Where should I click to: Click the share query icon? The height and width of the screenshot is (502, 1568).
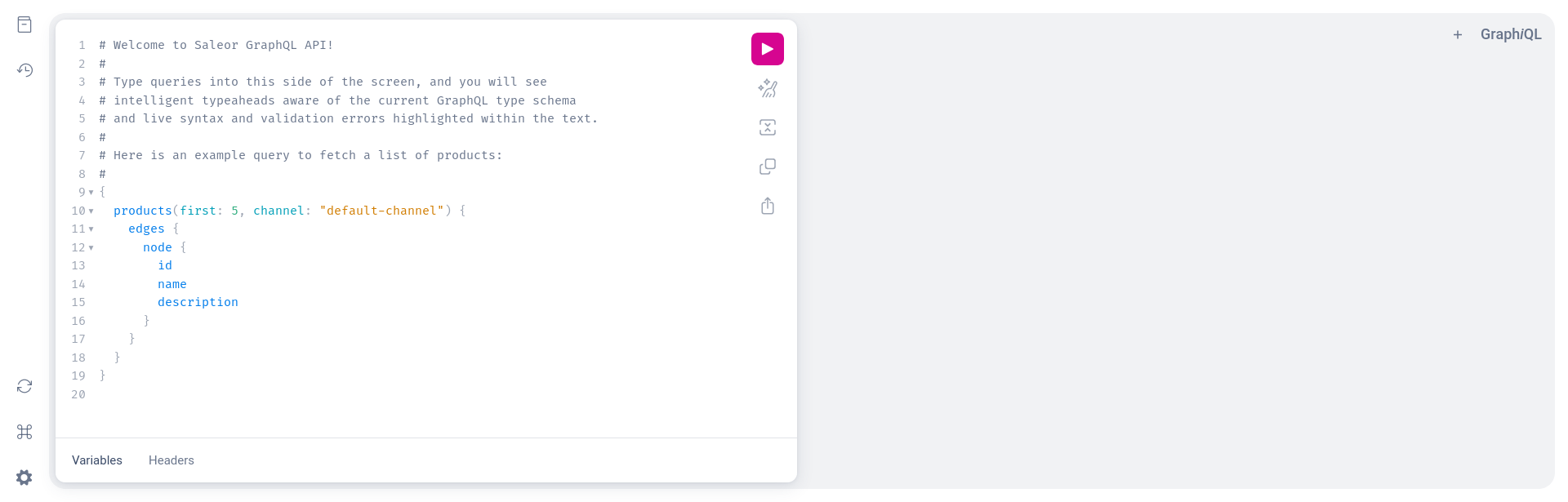[768, 206]
